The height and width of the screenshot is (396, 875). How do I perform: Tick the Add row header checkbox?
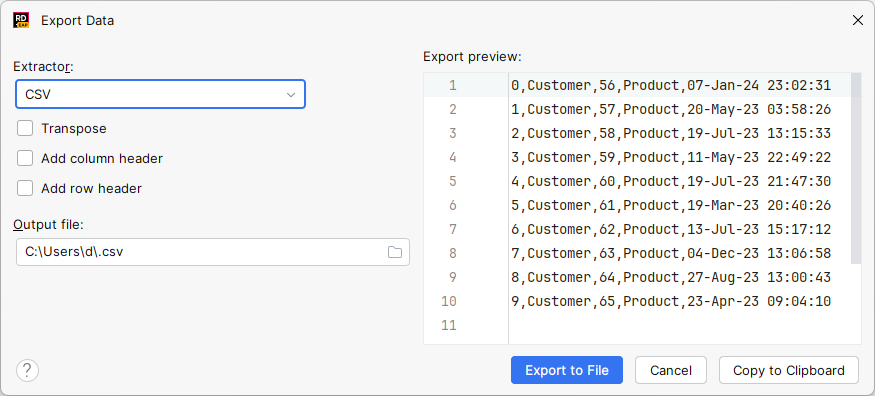pyautogui.click(x=25, y=189)
